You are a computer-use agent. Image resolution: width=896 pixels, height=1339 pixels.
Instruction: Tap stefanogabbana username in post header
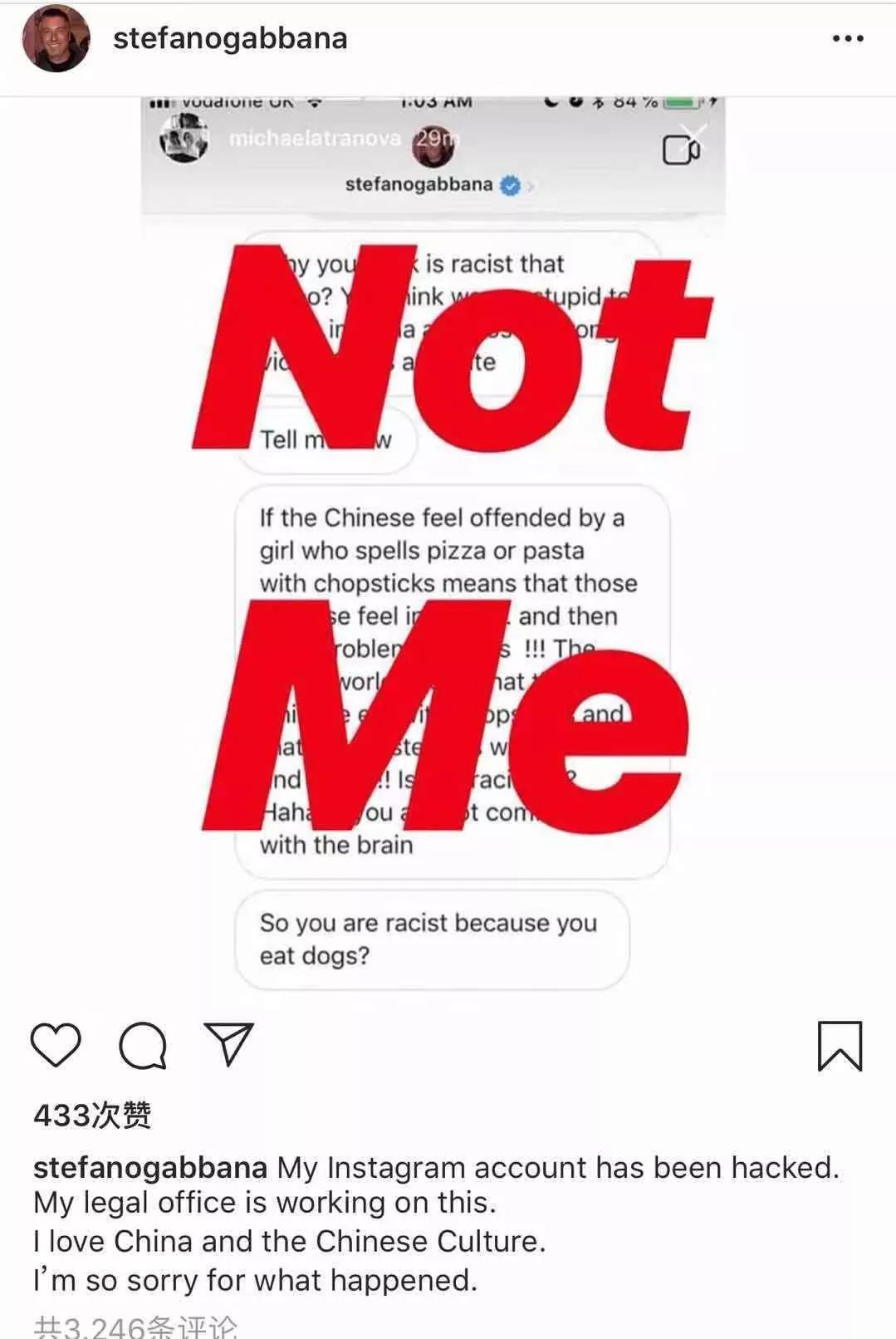pyautogui.click(x=230, y=38)
